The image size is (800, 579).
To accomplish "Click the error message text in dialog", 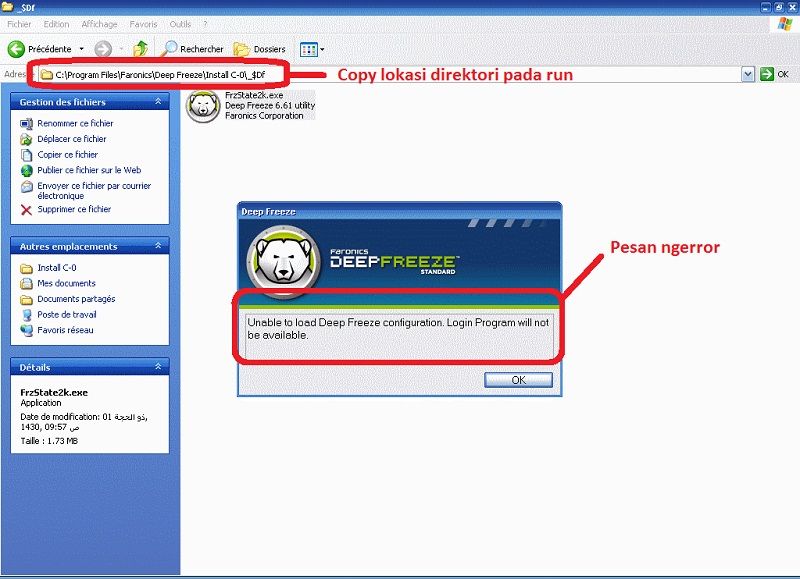I will 398,329.
